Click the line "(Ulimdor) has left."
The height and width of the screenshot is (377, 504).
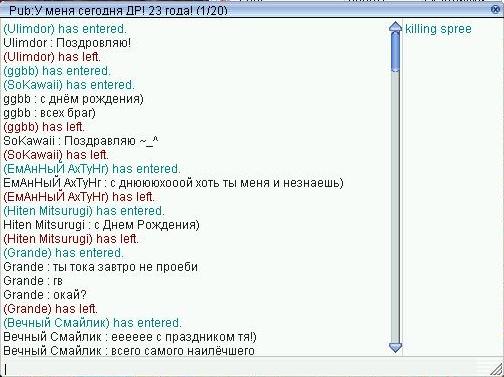52,57
